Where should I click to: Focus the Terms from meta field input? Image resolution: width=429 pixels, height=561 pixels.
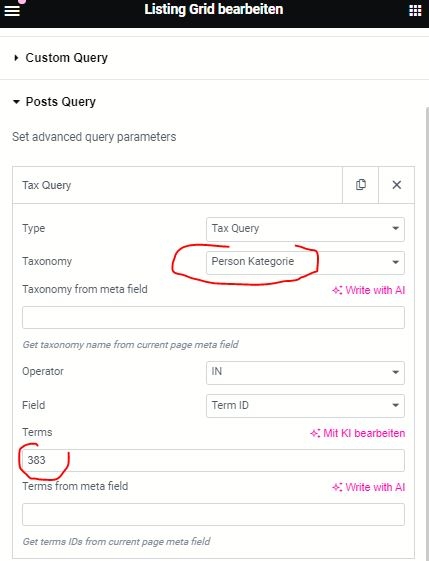(213, 514)
